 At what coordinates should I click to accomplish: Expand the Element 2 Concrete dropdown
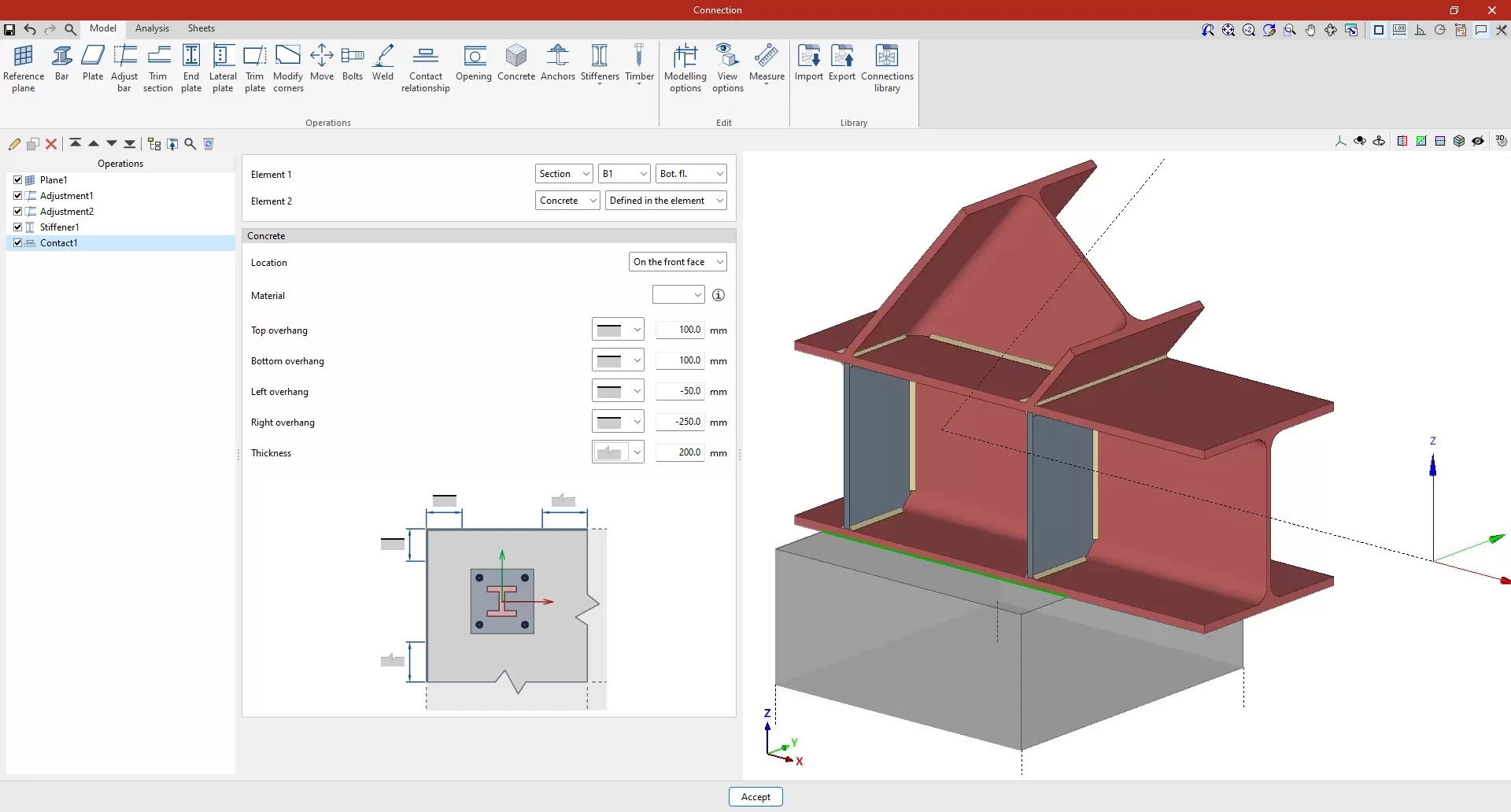pos(567,201)
